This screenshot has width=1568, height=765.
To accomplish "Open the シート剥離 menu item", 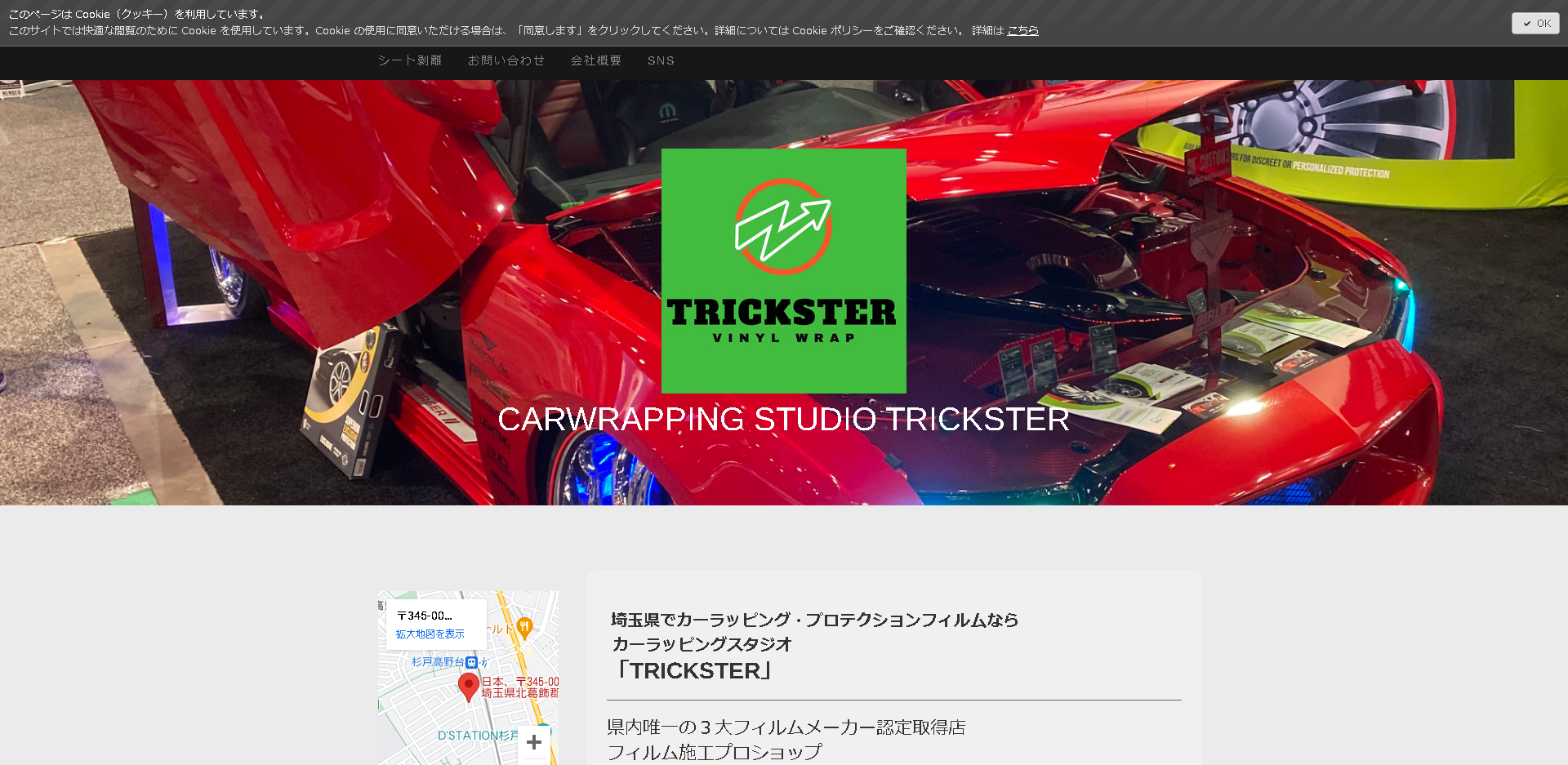I will pos(410,60).
